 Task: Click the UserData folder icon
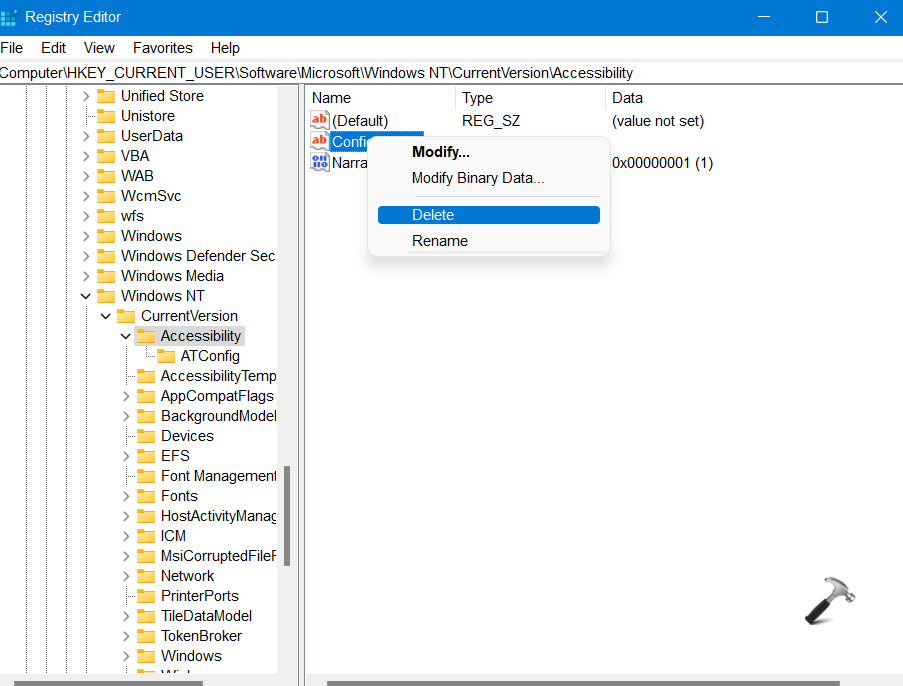tap(106, 136)
